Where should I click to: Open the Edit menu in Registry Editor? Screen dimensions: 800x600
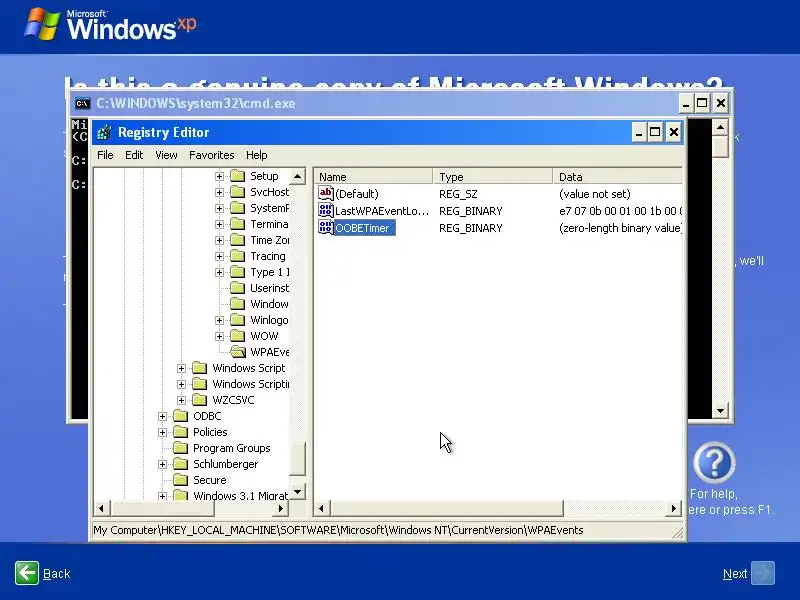[134, 155]
